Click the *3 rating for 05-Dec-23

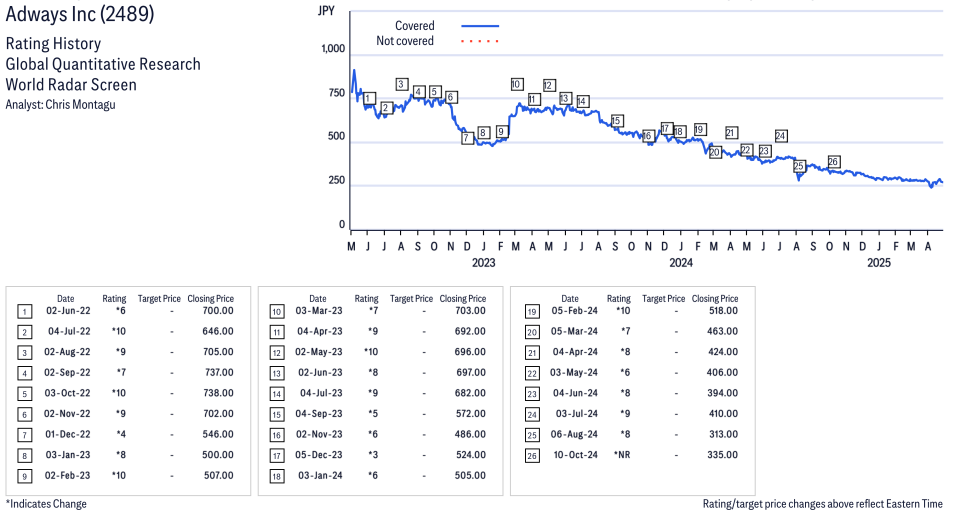(x=372, y=455)
